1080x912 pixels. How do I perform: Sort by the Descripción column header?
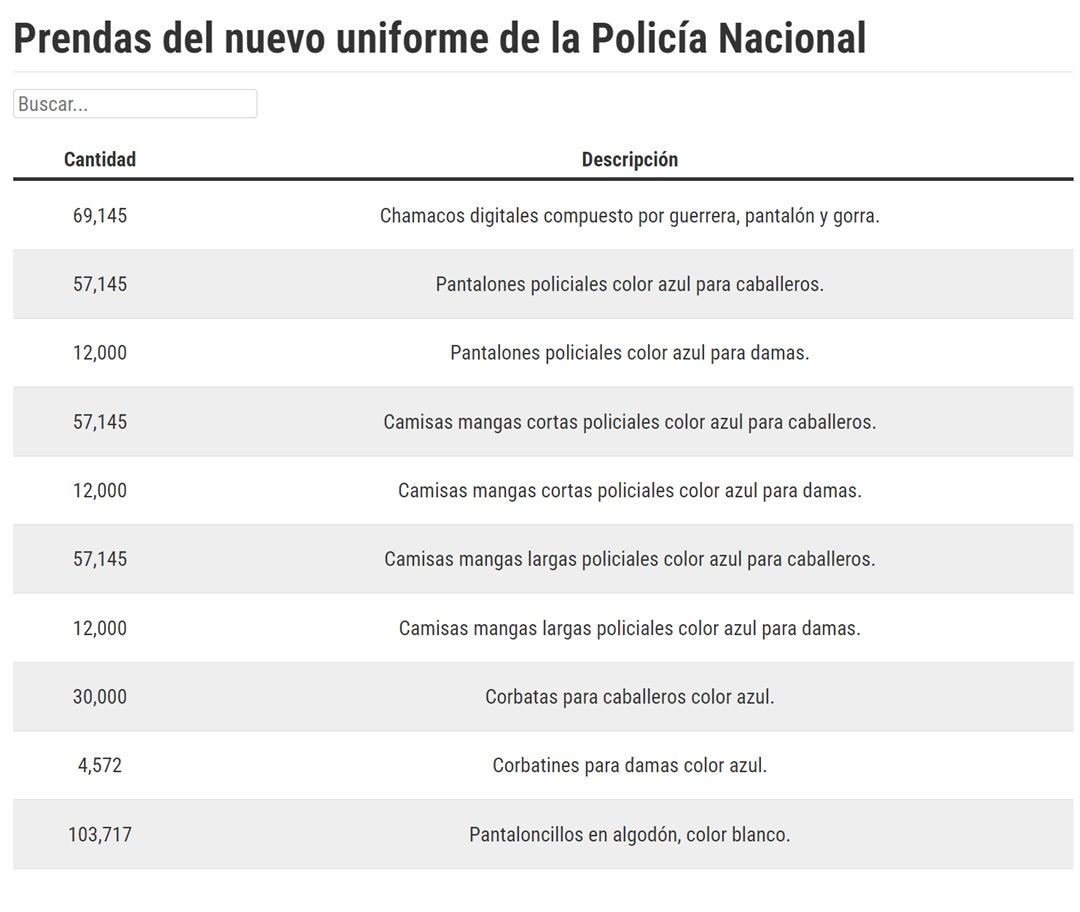630,159
